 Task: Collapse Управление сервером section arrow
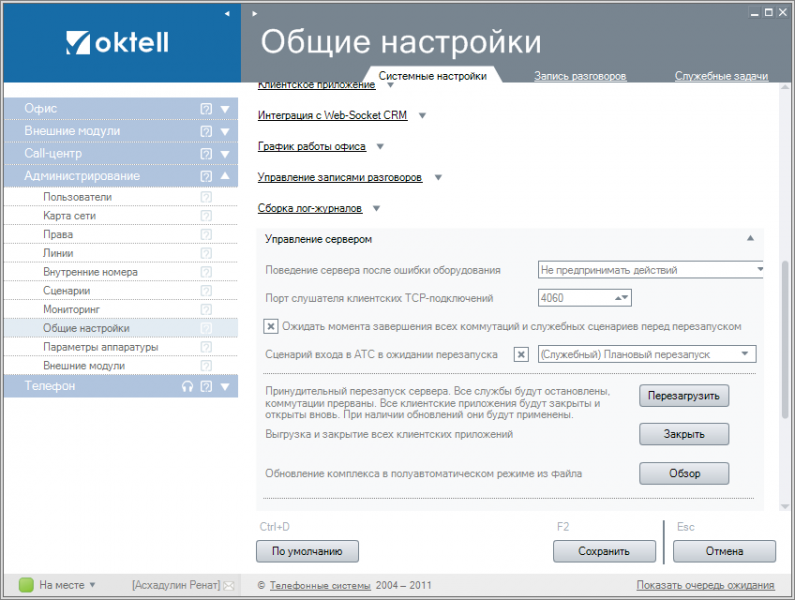(x=750, y=238)
